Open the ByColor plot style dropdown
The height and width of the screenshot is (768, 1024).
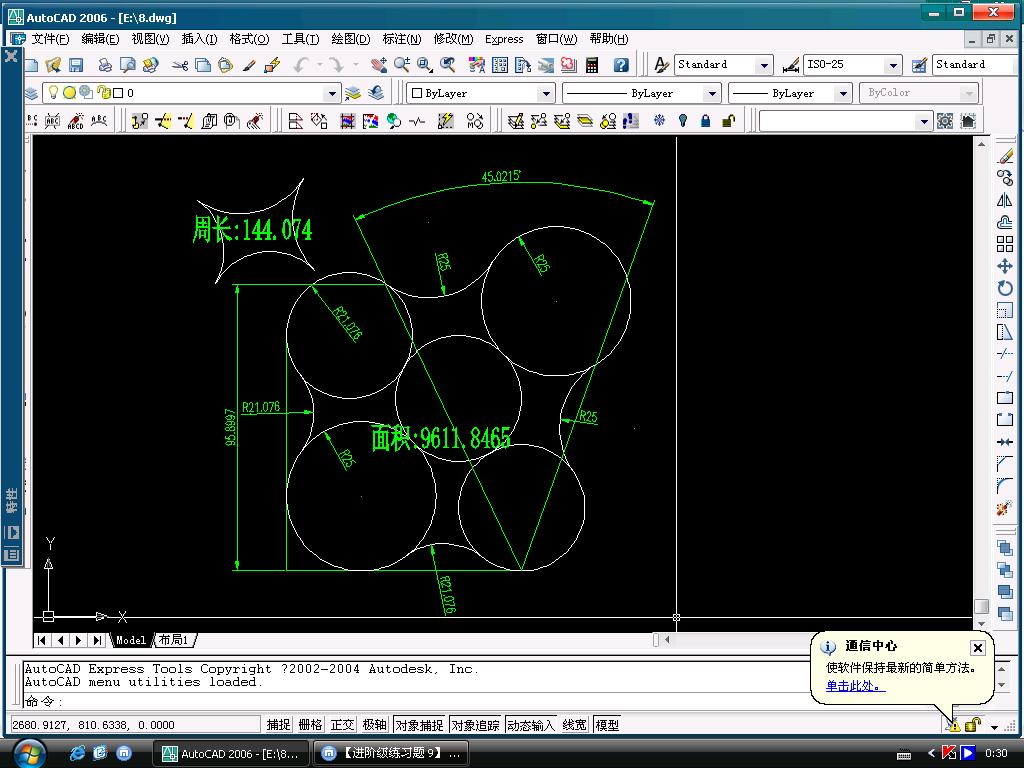tap(968, 93)
